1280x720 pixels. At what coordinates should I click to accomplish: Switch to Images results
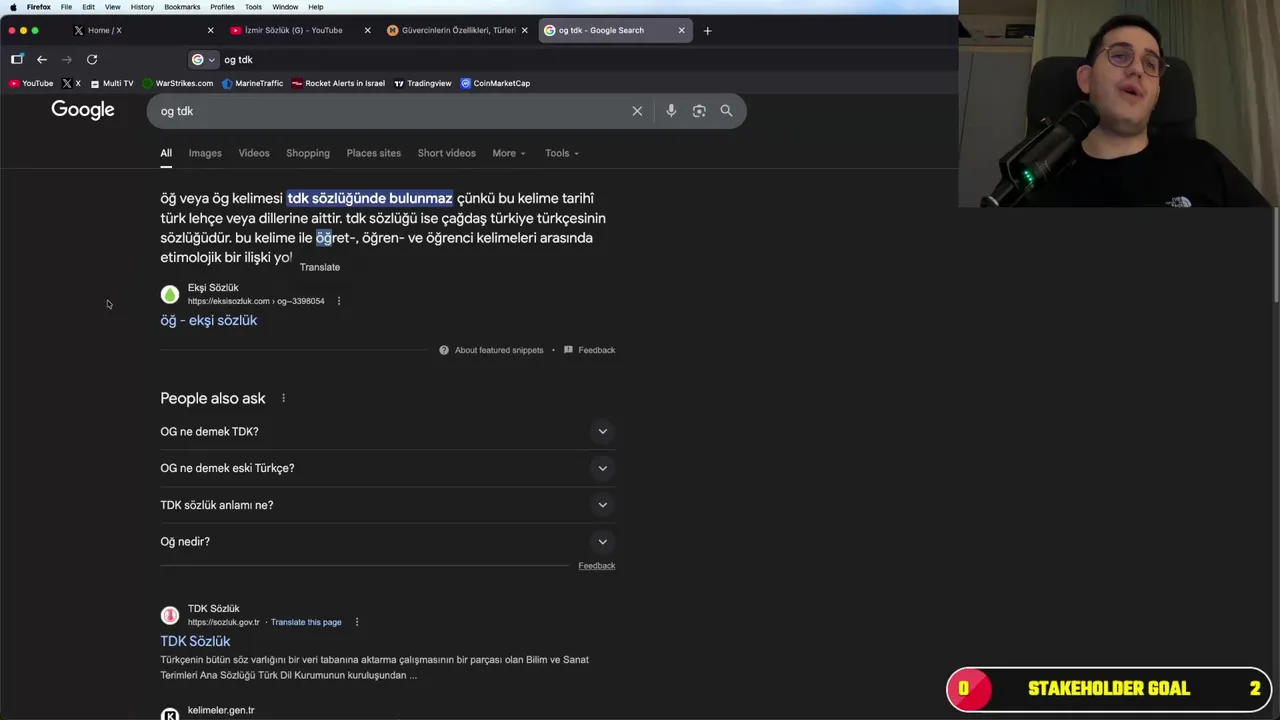(205, 153)
